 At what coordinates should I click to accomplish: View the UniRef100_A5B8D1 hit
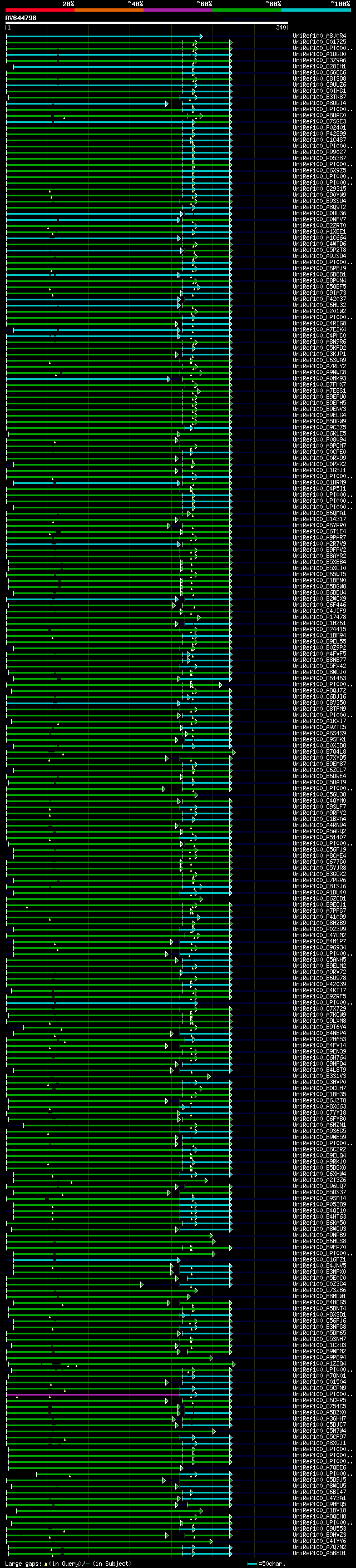pos(319,1554)
